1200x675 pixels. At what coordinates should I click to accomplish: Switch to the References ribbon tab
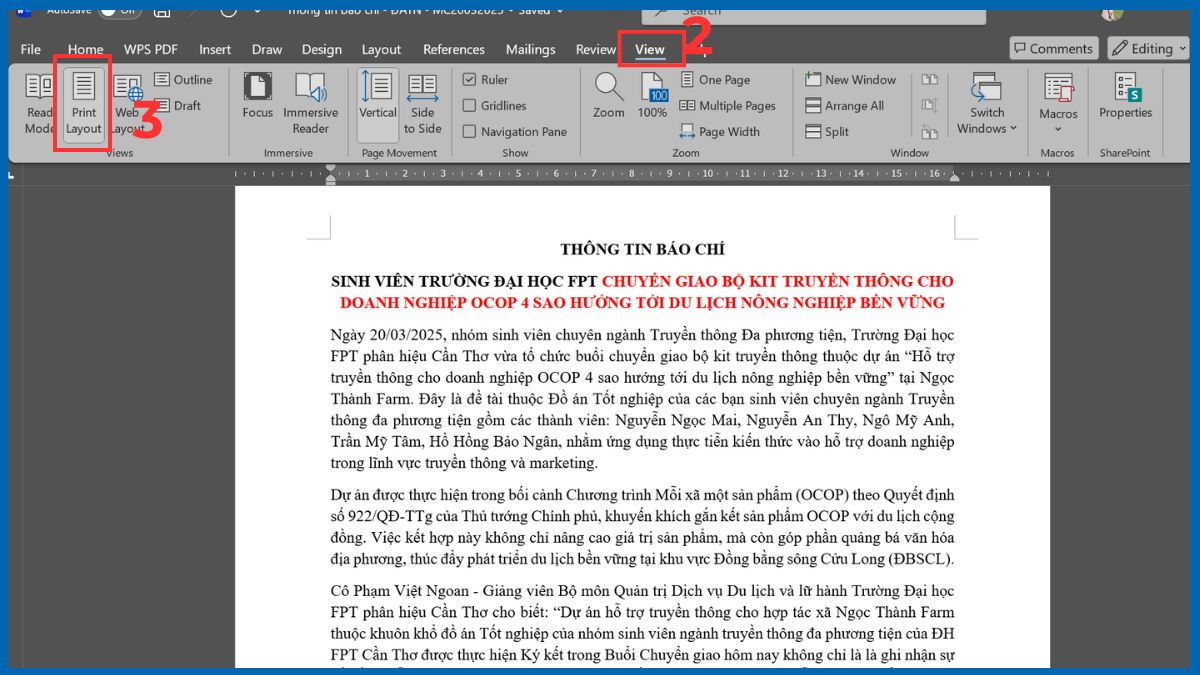point(453,48)
